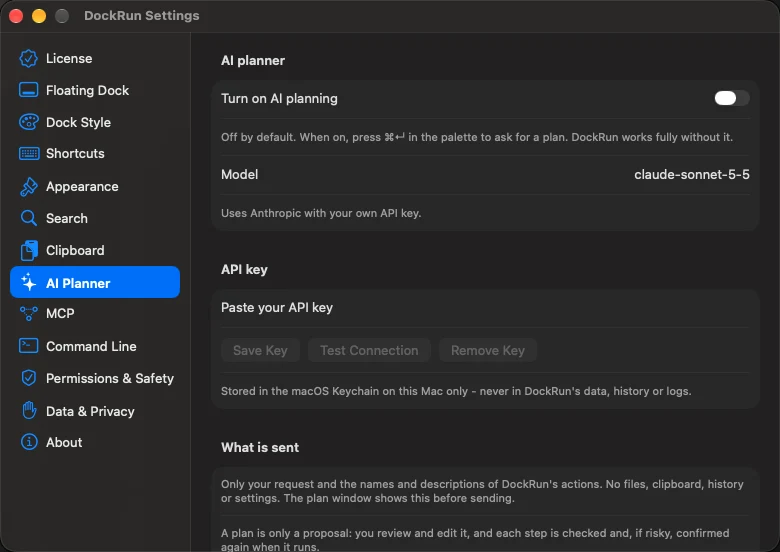The image size is (780, 552).
Task: Click the 'What is sent' heading
Action: point(260,447)
